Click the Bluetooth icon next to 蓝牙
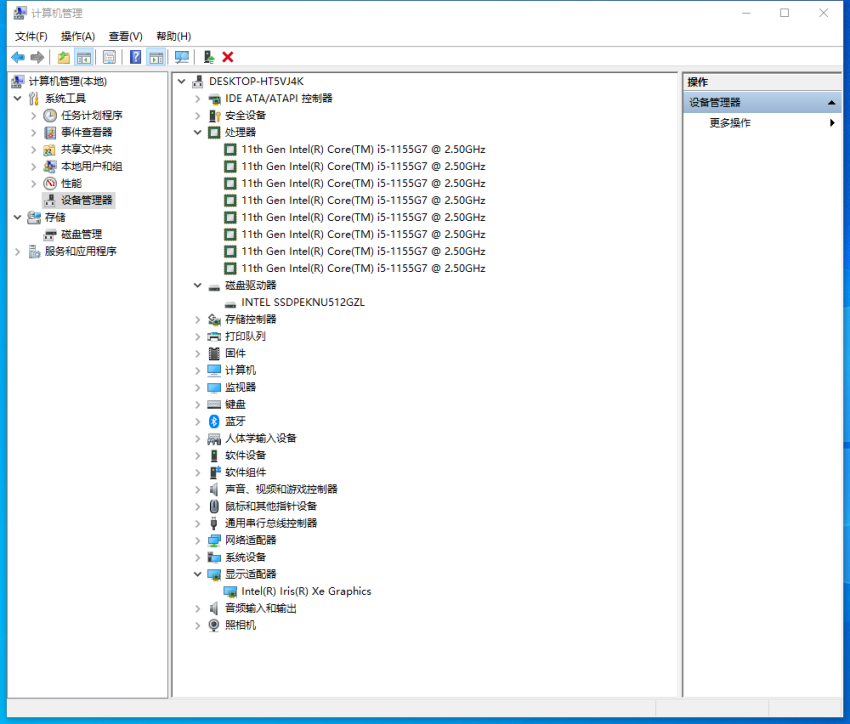This screenshot has width=850, height=724. pos(214,421)
